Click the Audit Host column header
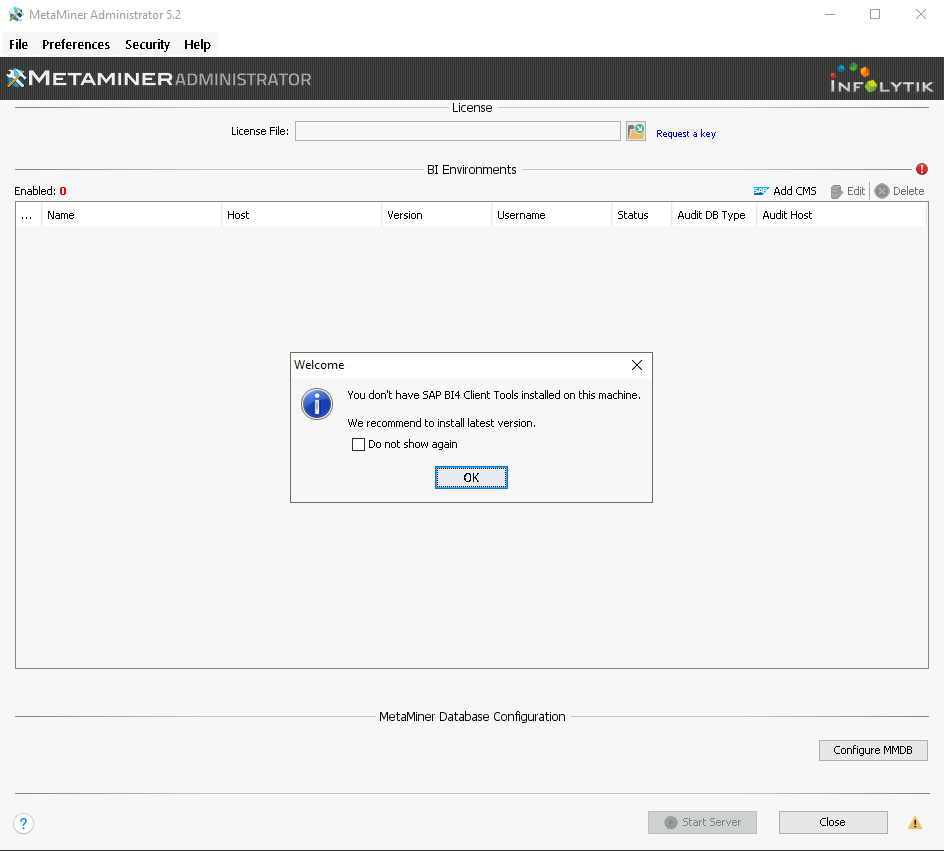This screenshot has width=944, height=851. [x=842, y=215]
